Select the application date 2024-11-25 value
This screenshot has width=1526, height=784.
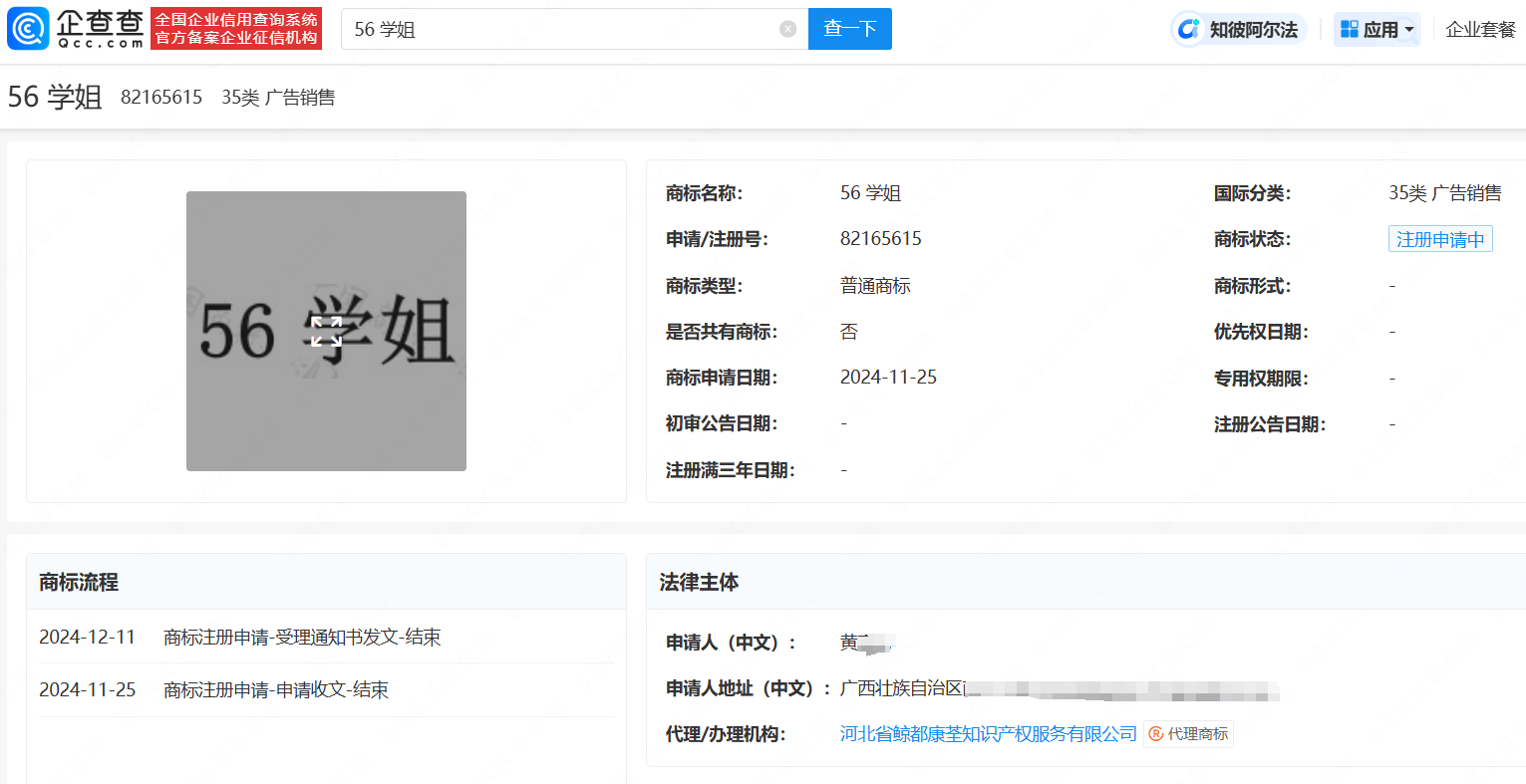click(x=888, y=377)
